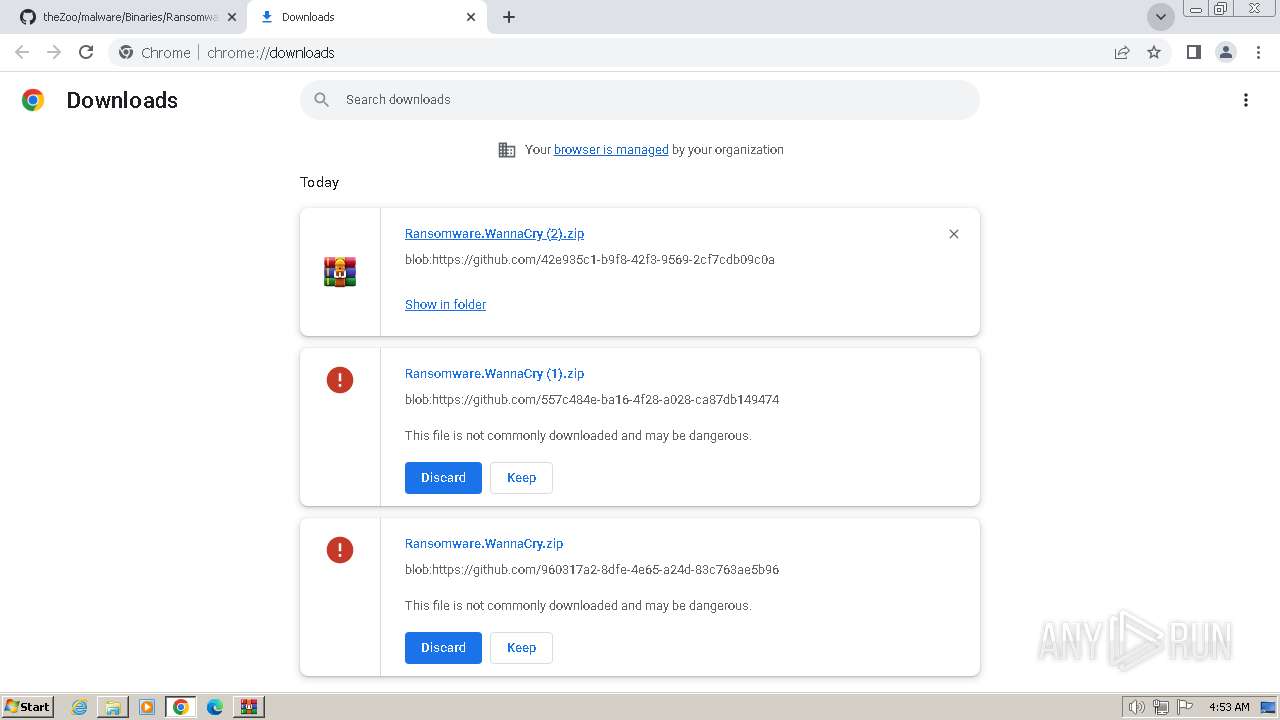Click warning icon for Ransomware.WannaCry.zip
This screenshot has height=720, width=1280.
pos(340,550)
